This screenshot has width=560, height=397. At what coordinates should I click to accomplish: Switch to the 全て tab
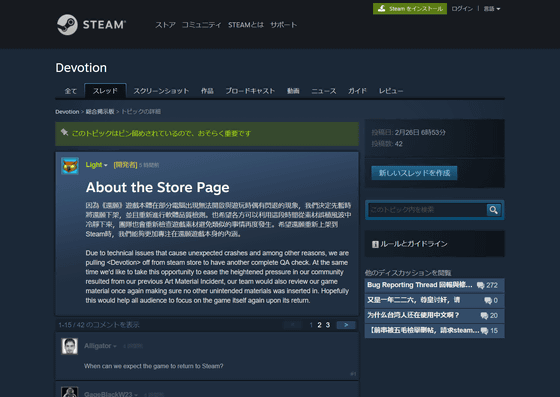point(70,91)
